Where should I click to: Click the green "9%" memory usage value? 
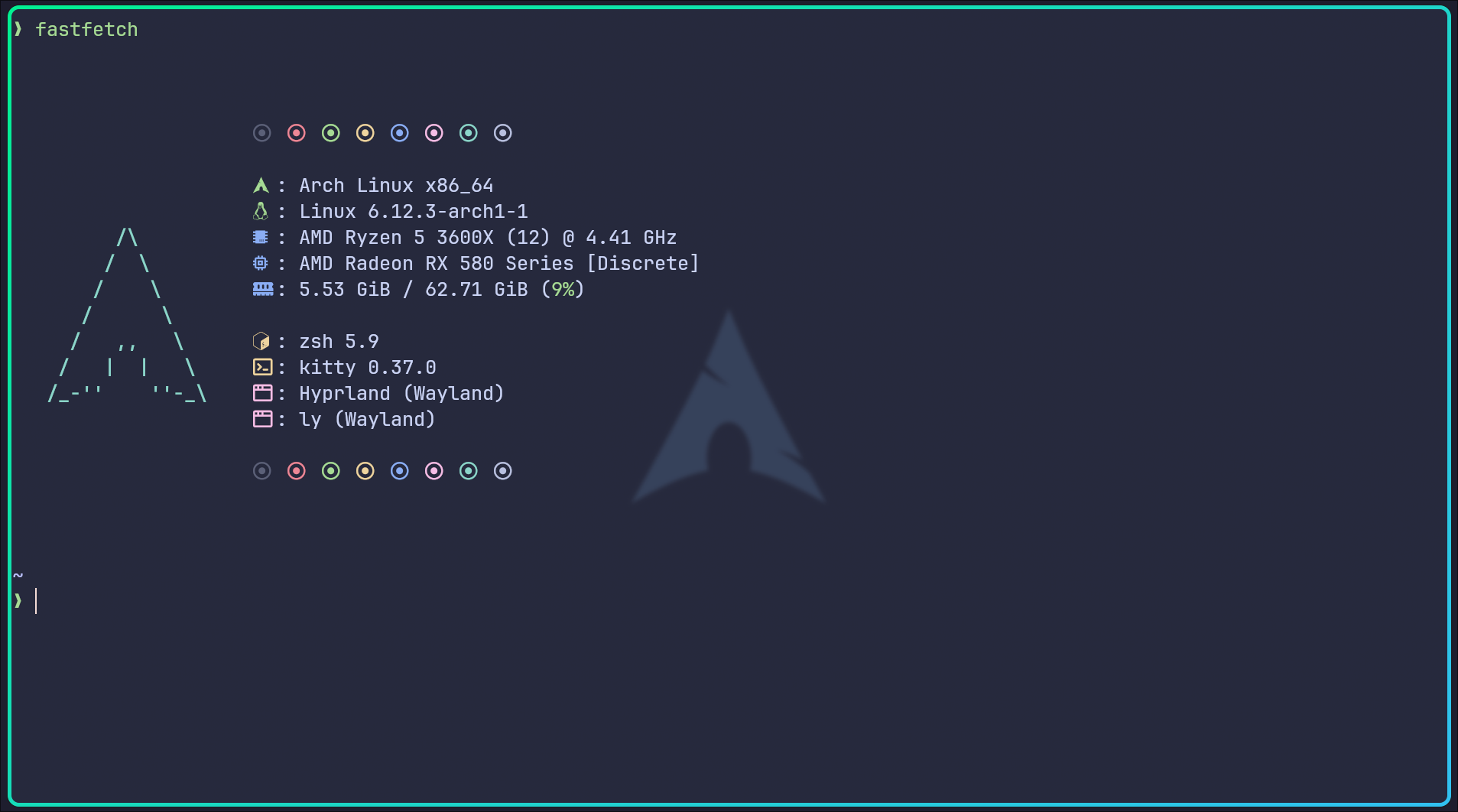click(563, 290)
